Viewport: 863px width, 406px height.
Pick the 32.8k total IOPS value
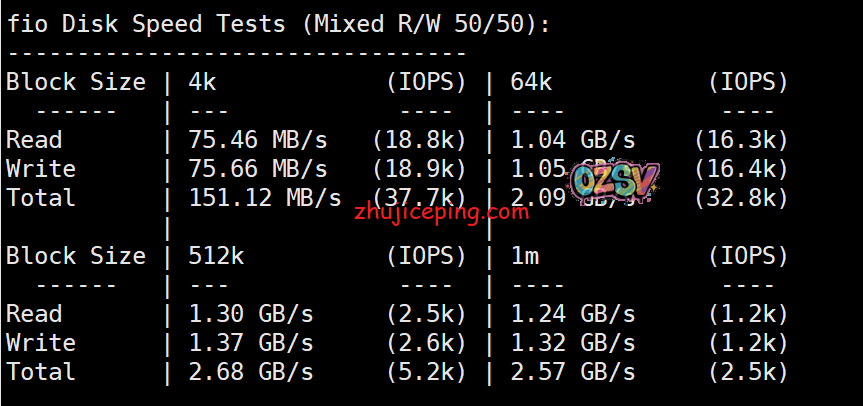click(741, 198)
